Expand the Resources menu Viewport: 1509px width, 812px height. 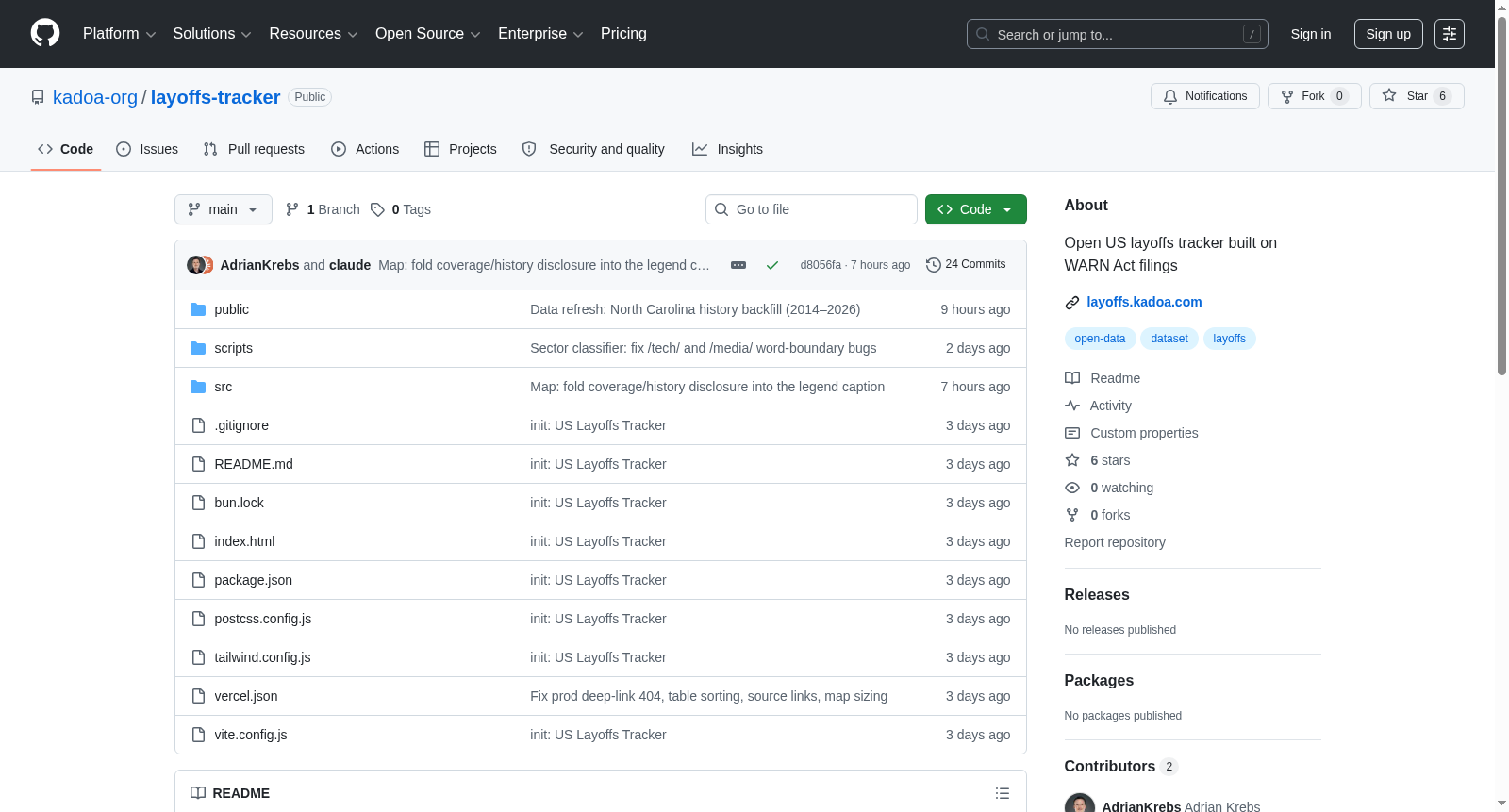tap(313, 34)
